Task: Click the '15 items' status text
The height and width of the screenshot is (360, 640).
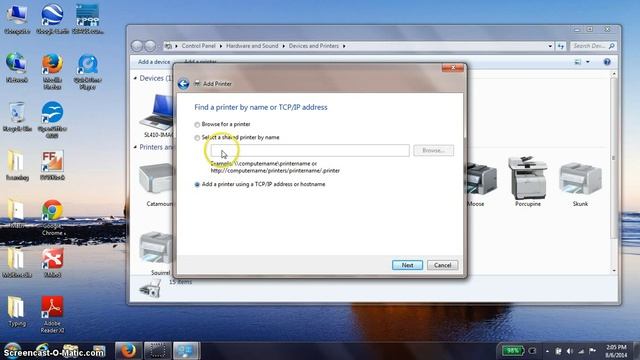Action: point(180,282)
